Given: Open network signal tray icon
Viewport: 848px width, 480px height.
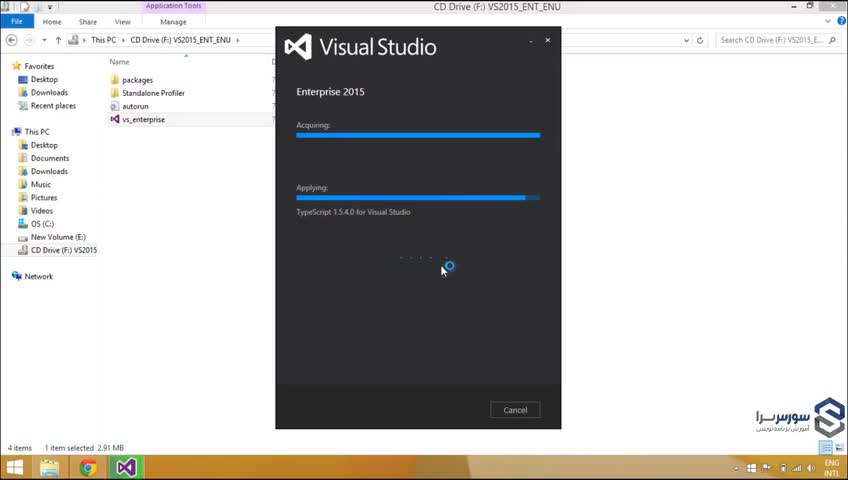Looking at the screenshot, I should 797,468.
